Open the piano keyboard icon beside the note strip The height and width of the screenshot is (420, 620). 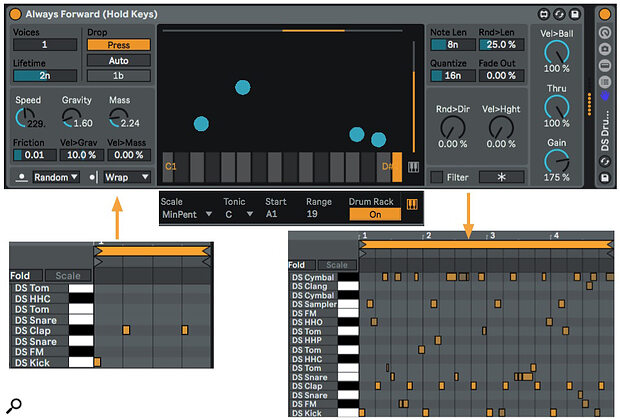pos(413,167)
